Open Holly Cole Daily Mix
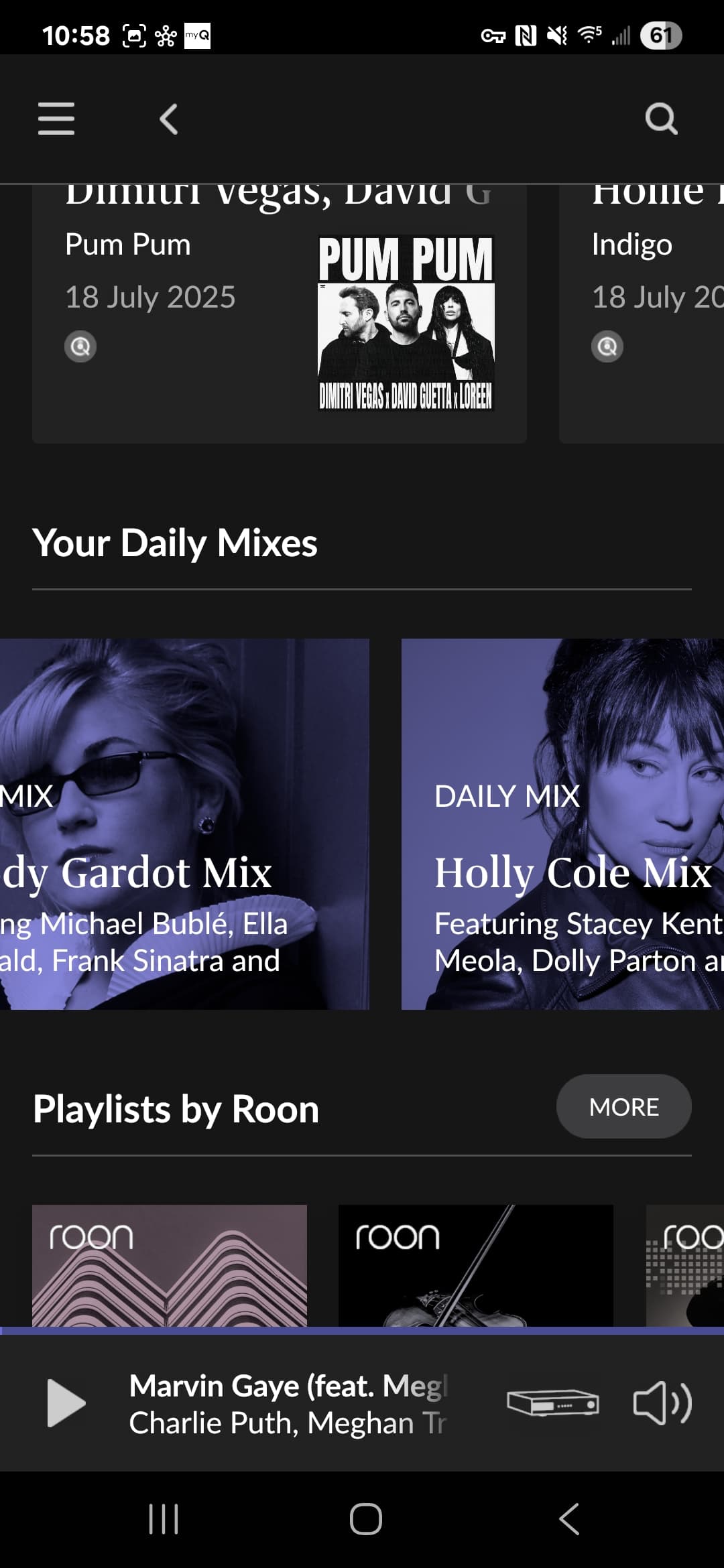Image resolution: width=724 pixels, height=1568 pixels. pos(563,824)
